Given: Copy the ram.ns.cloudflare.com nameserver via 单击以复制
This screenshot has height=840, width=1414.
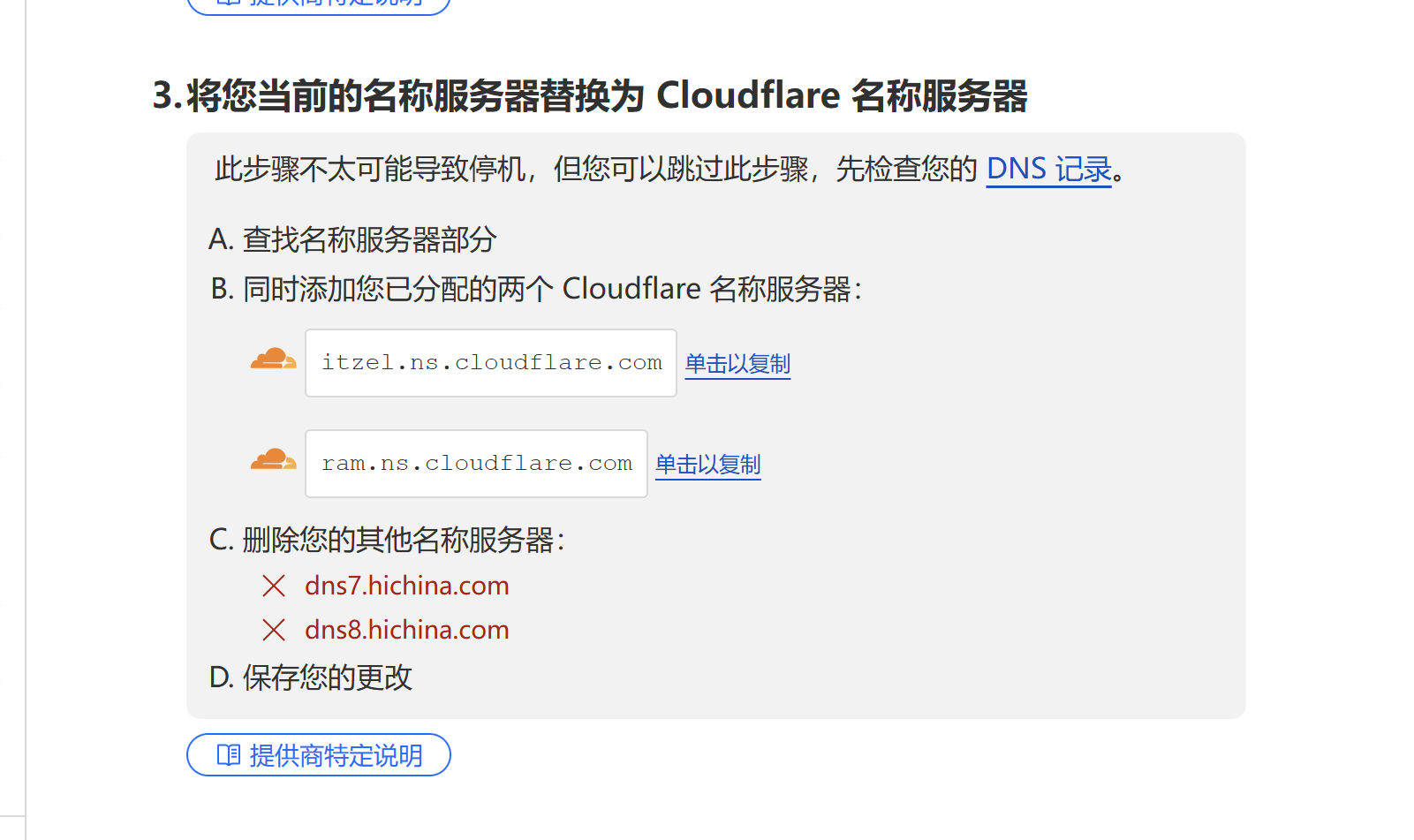Looking at the screenshot, I should (x=707, y=465).
